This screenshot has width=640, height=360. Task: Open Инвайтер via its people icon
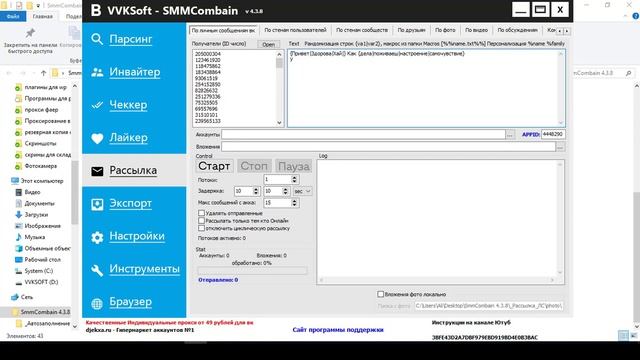(x=97, y=72)
